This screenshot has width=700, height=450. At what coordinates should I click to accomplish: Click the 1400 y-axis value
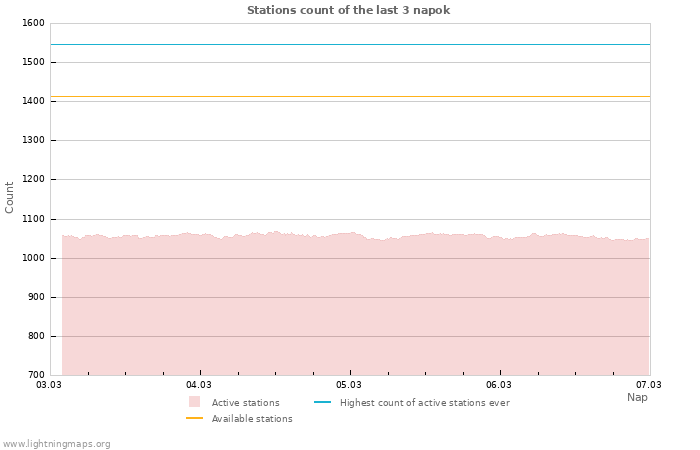click(x=33, y=101)
